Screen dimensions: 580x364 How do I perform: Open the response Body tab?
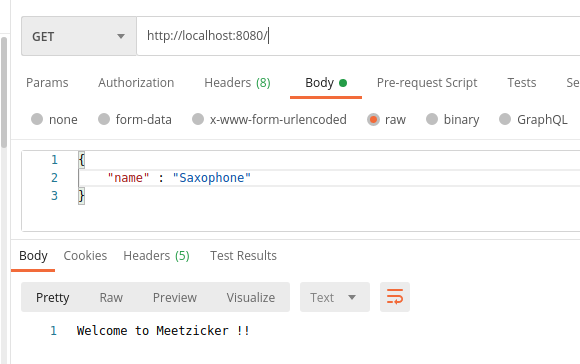[x=33, y=256]
